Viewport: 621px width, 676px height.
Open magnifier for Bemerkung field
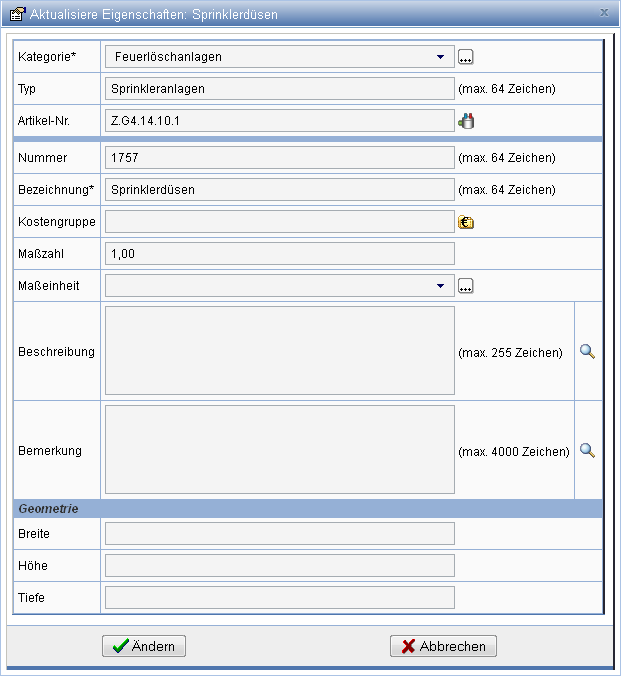(587, 451)
